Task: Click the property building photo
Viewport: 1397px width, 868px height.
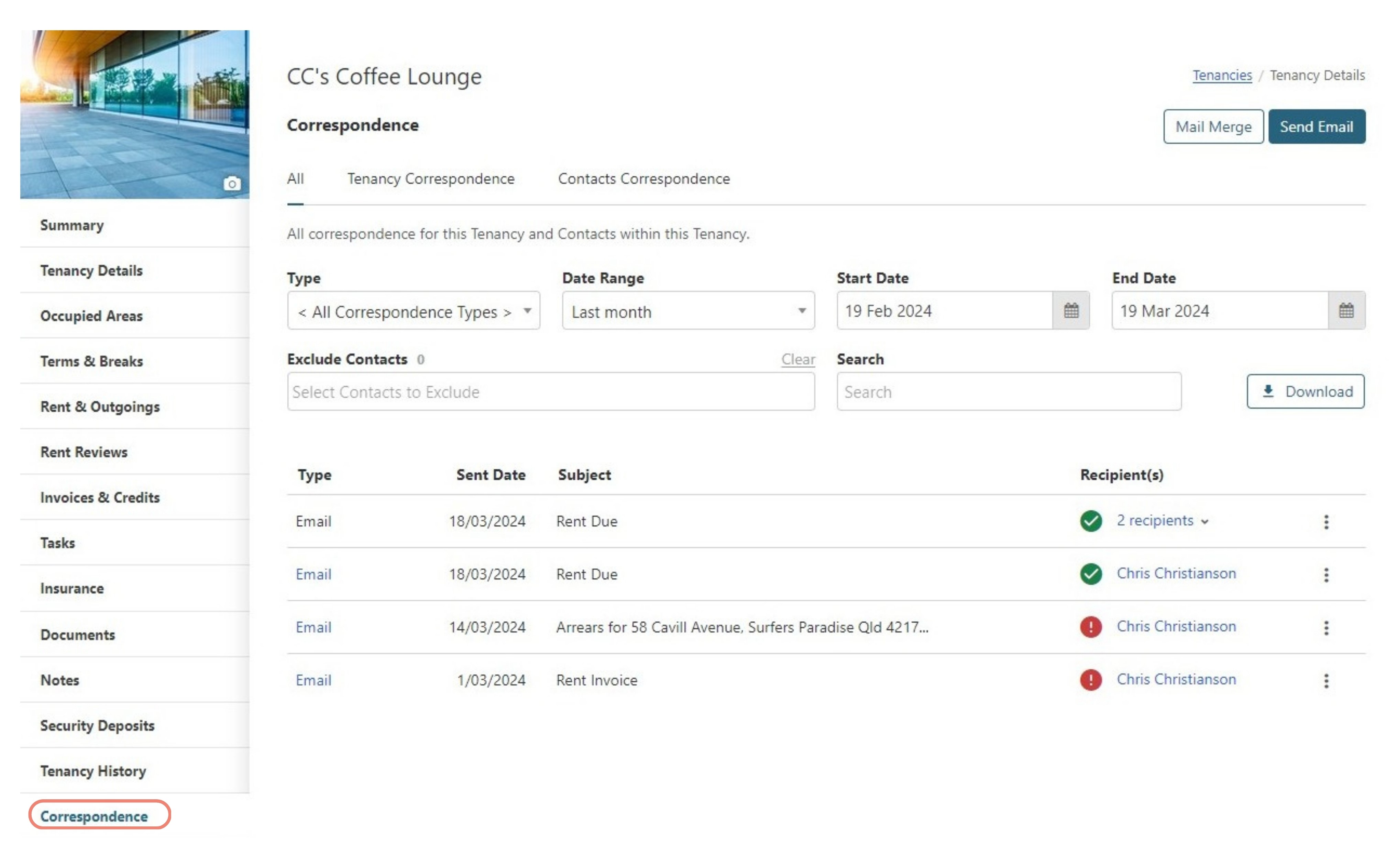Action: 135,115
